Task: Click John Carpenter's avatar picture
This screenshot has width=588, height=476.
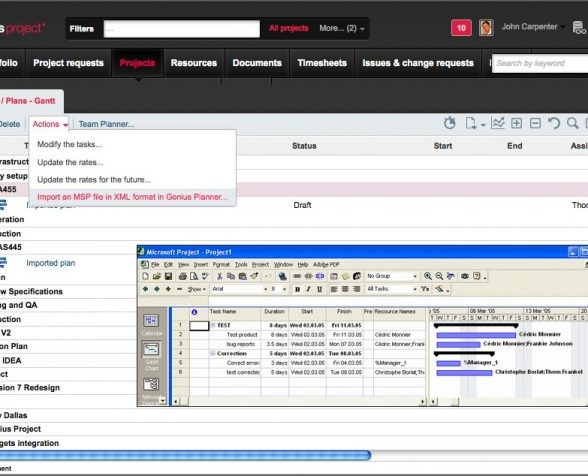Action: click(x=486, y=28)
